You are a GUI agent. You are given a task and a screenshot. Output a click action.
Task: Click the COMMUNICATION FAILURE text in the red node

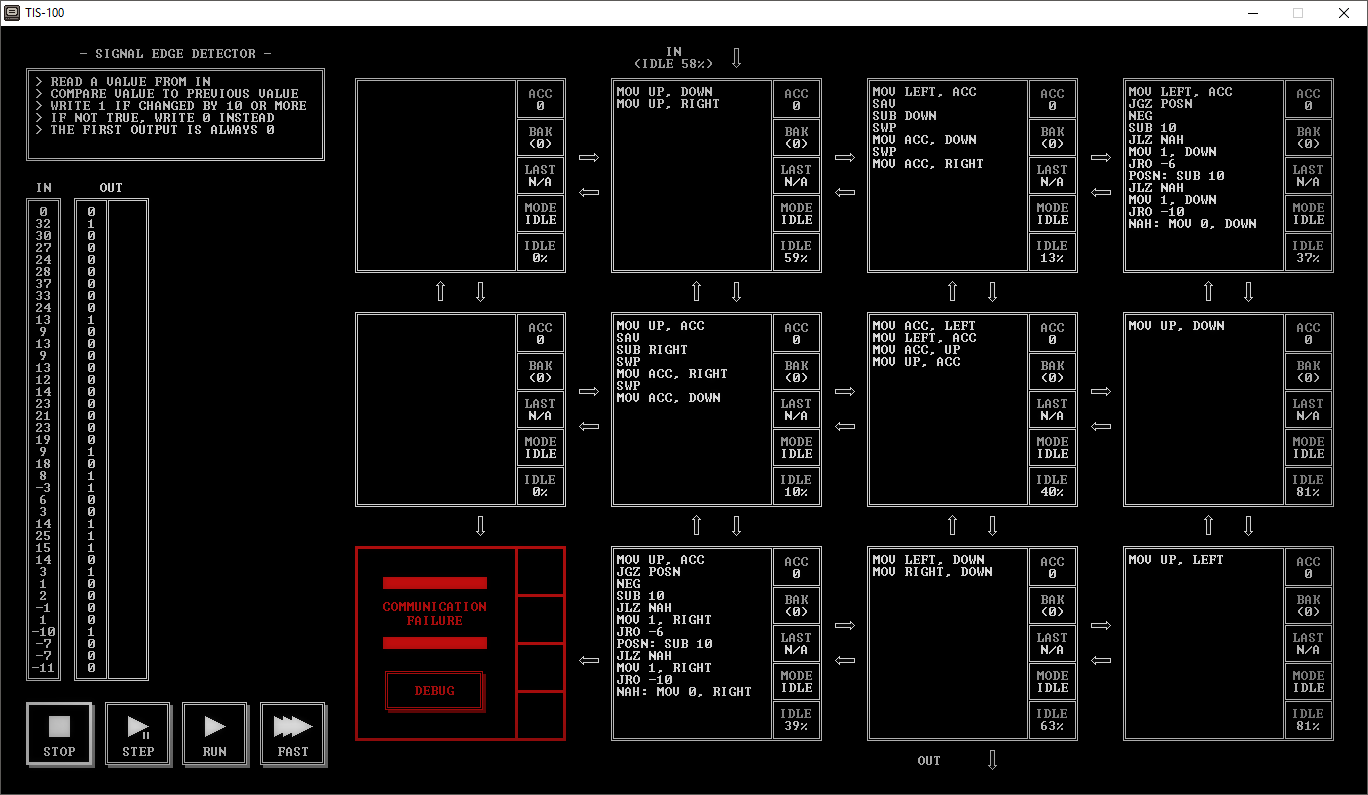click(434, 614)
